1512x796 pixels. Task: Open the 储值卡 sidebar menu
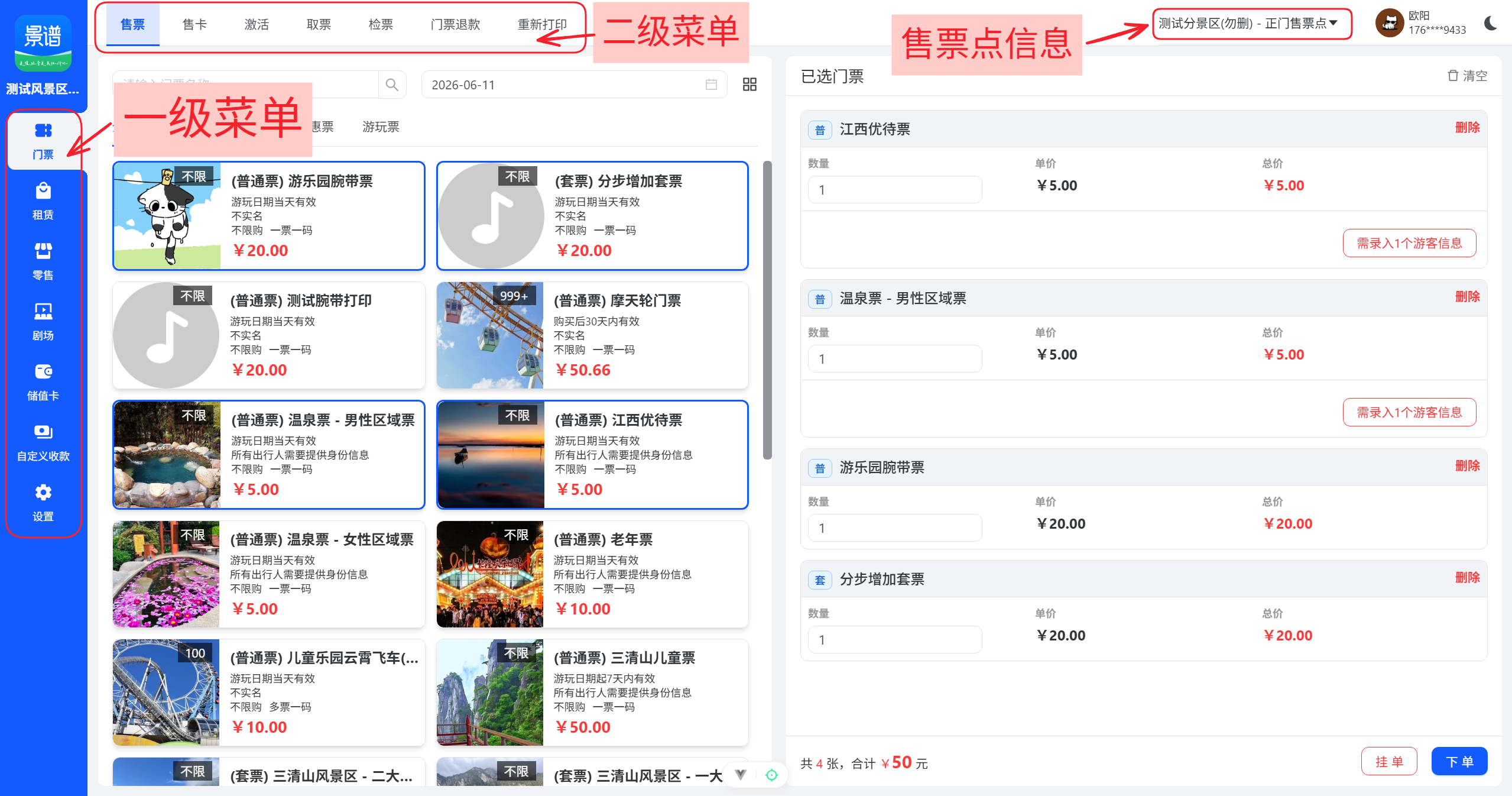[x=43, y=382]
